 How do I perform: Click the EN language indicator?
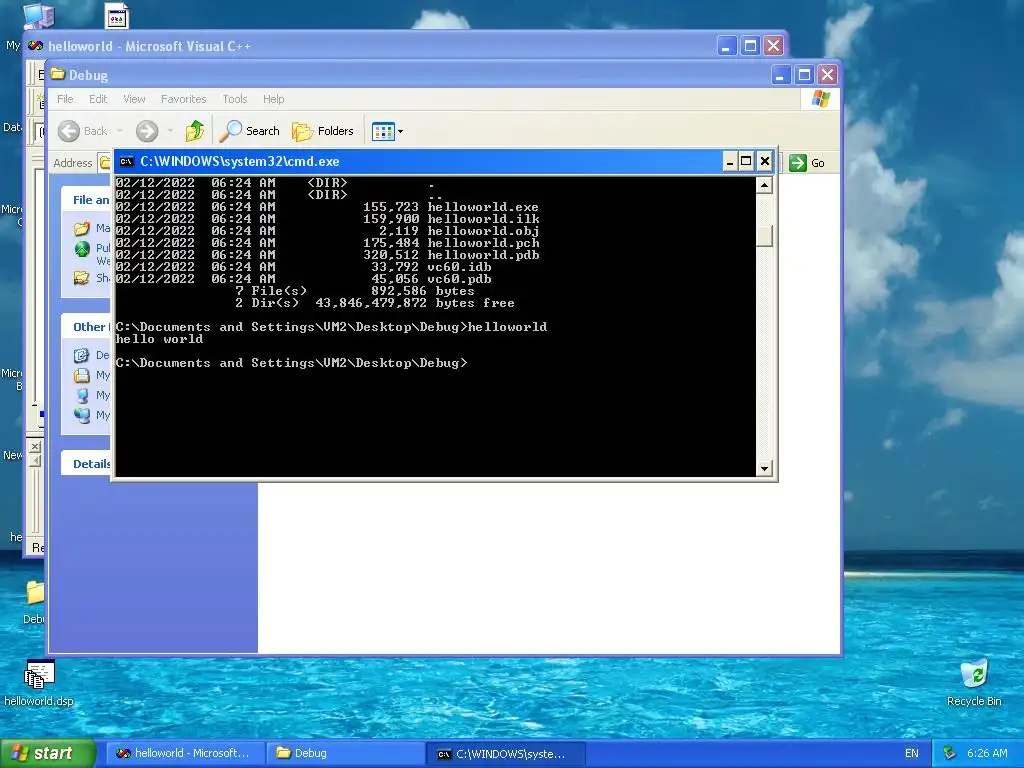tap(912, 753)
